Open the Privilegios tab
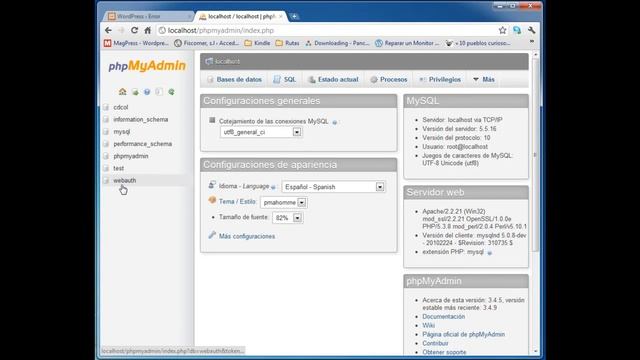 (x=440, y=80)
